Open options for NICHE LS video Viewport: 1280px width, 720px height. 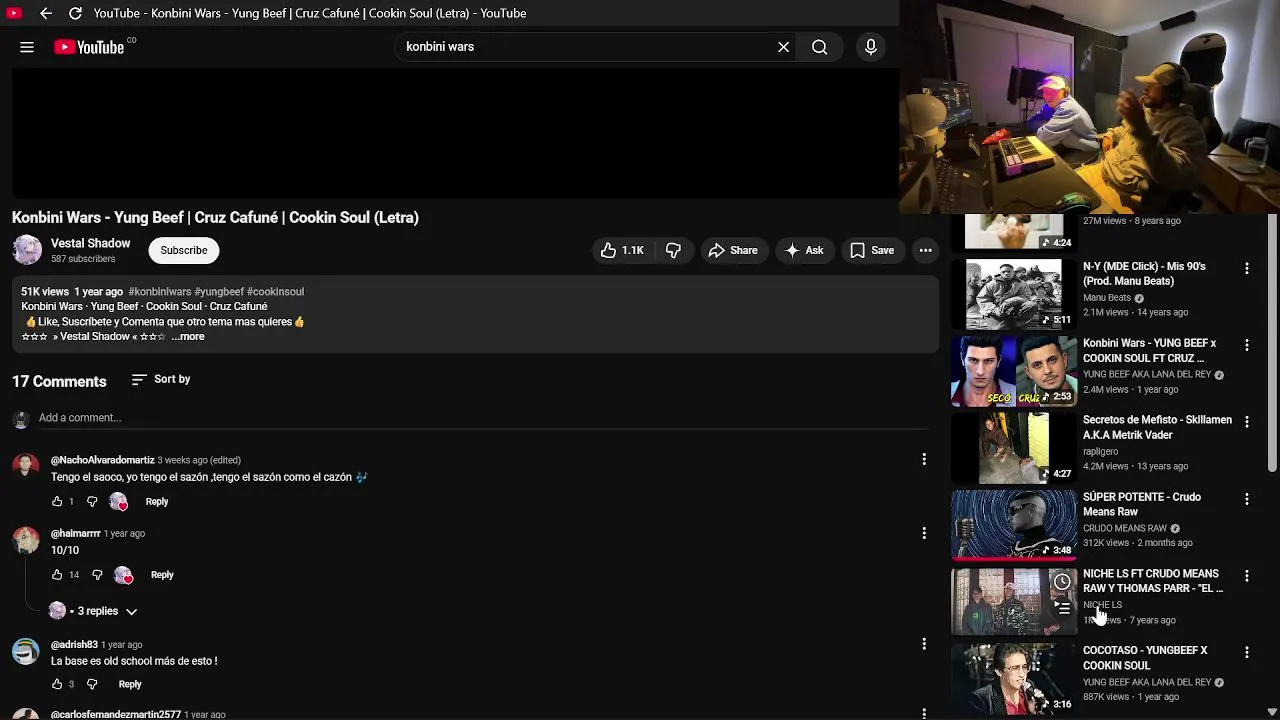(x=1247, y=576)
